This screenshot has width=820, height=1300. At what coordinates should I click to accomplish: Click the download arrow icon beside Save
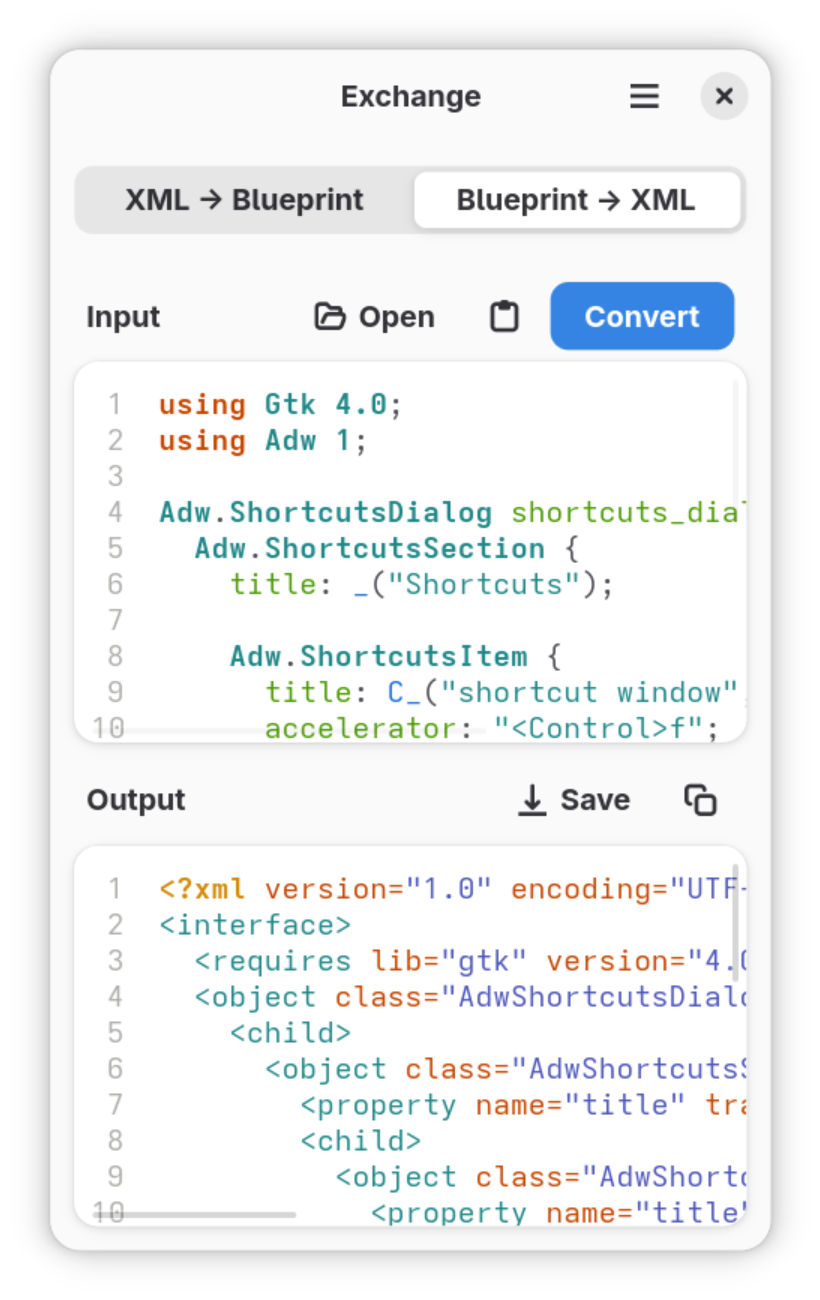(x=532, y=800)
